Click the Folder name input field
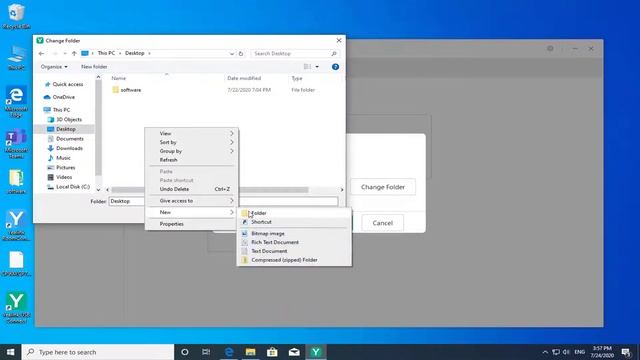This screenshot has width=640, height=360. (223, 201)
